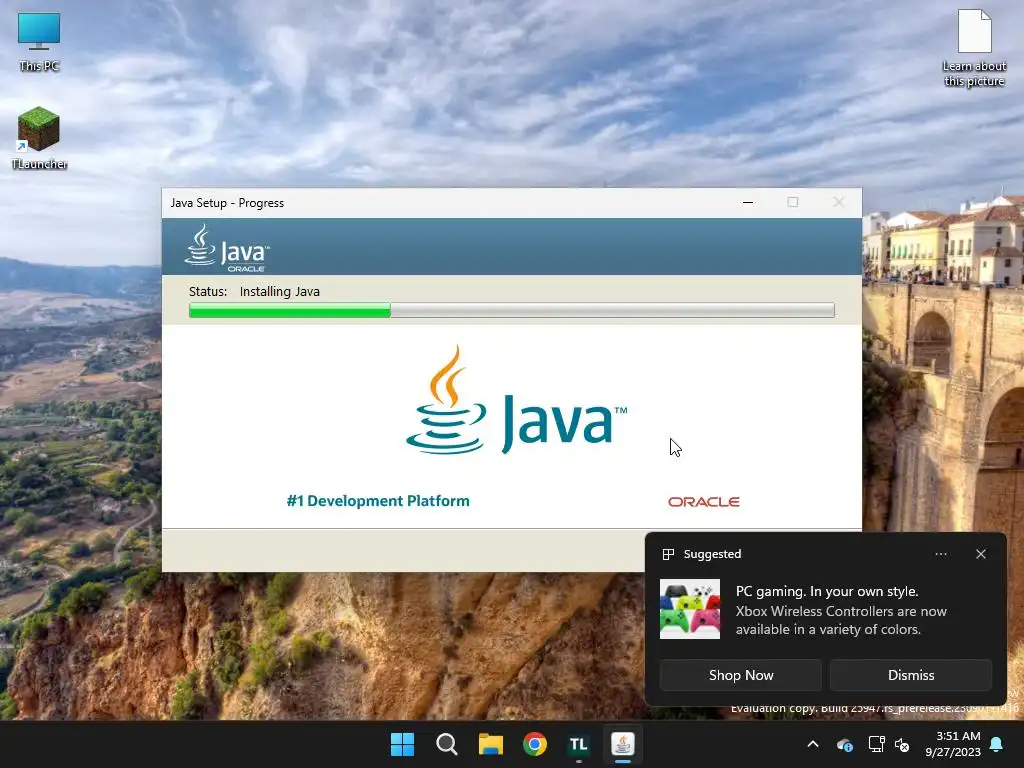
Task: Click the '#1 Development Platform' text
Action: (x=378, y=501)
